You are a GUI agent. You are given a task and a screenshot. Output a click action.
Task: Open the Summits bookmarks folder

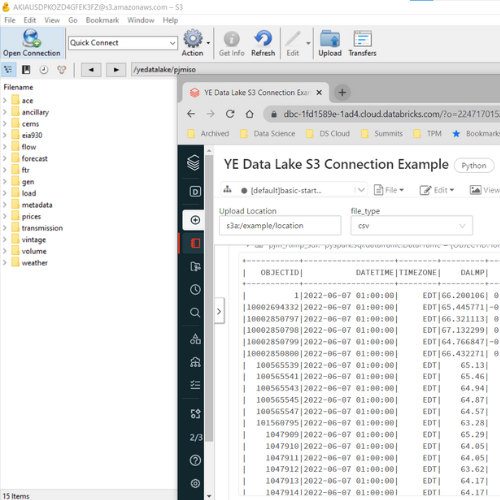(382, 134)
